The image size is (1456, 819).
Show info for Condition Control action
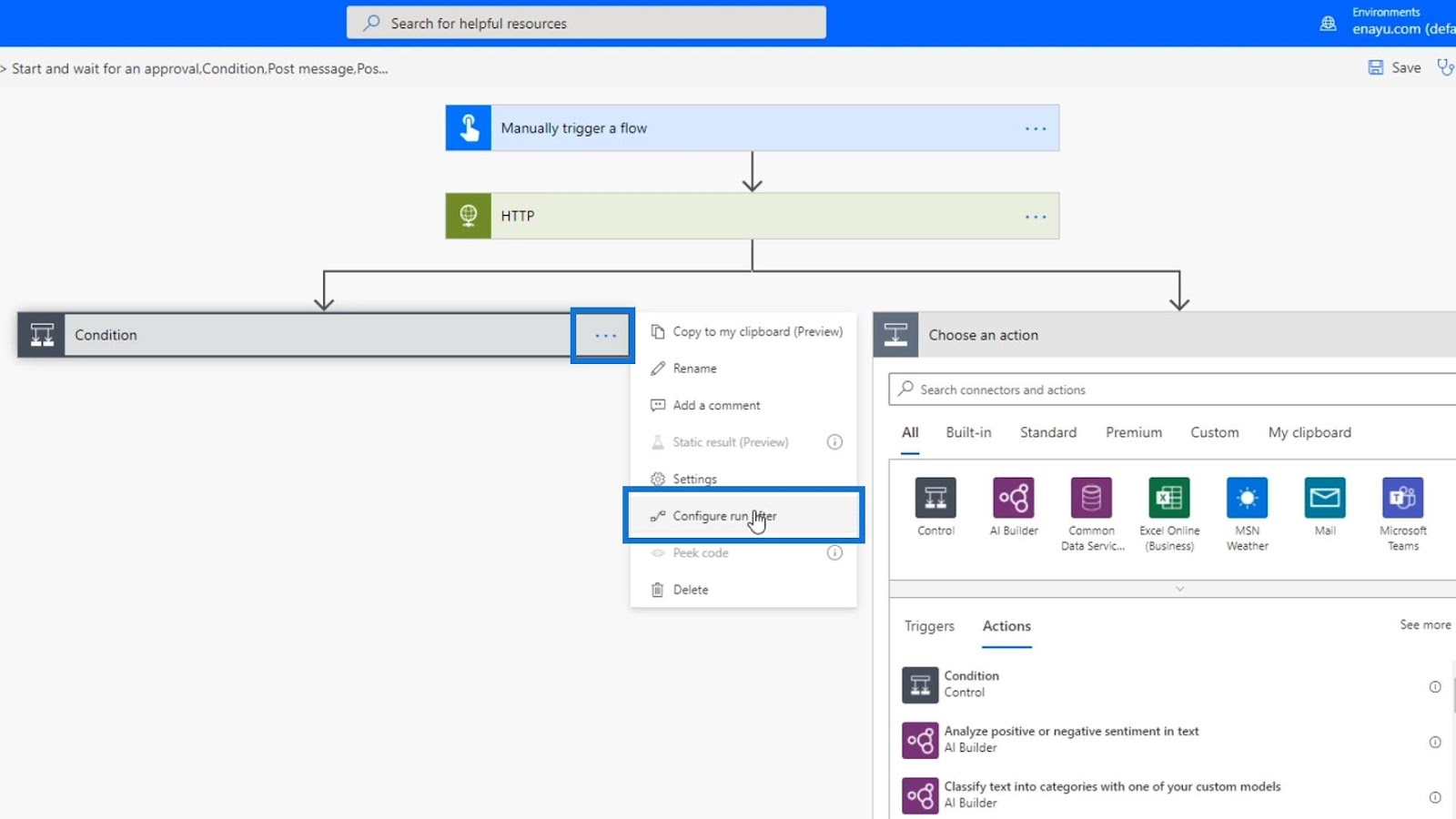(x=1435, y=687)
